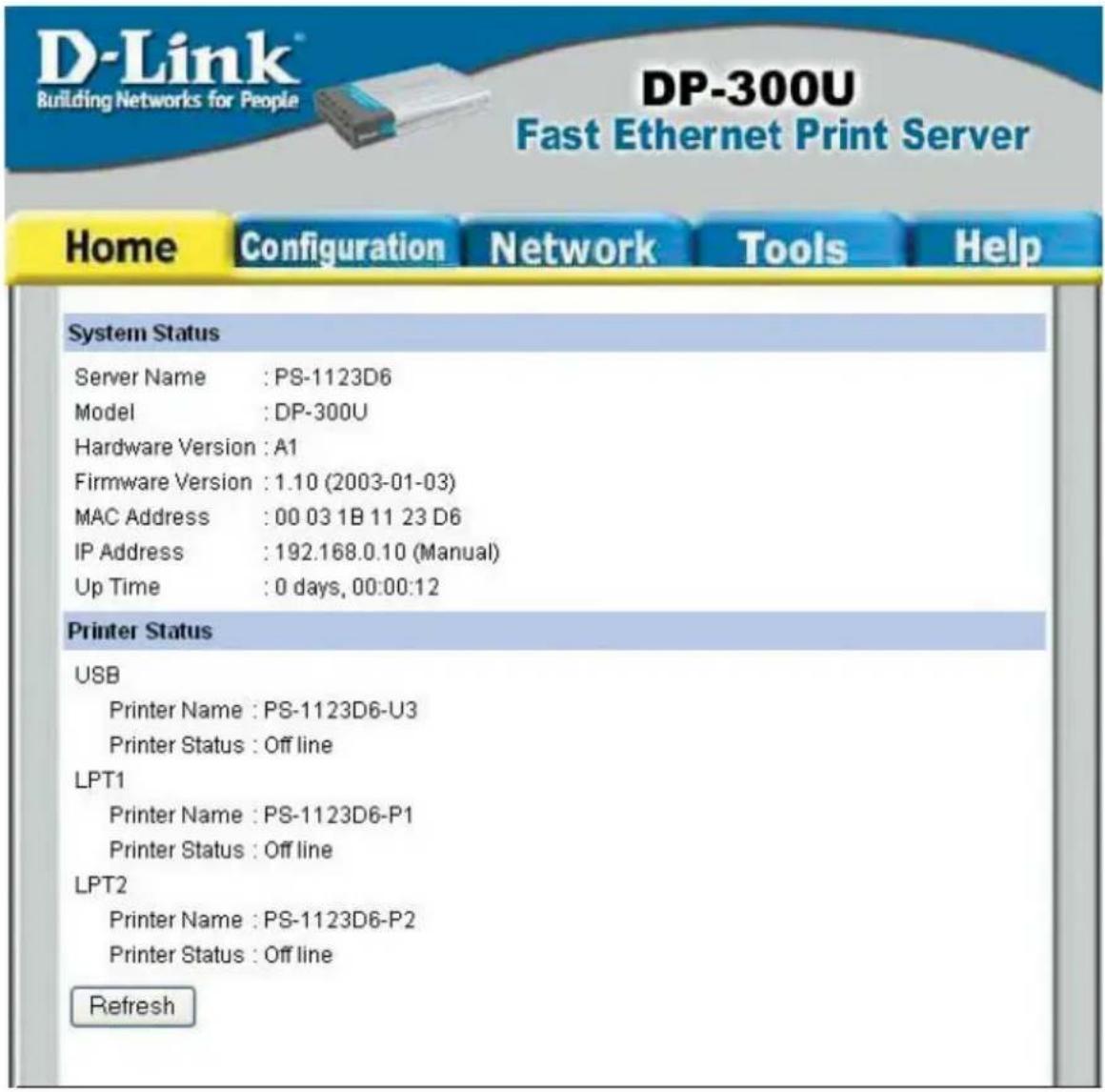This screenshot has width=1105, height=1092.
Task: Click the Fast Ethernet Print Server heading
Action: (773, 134)
